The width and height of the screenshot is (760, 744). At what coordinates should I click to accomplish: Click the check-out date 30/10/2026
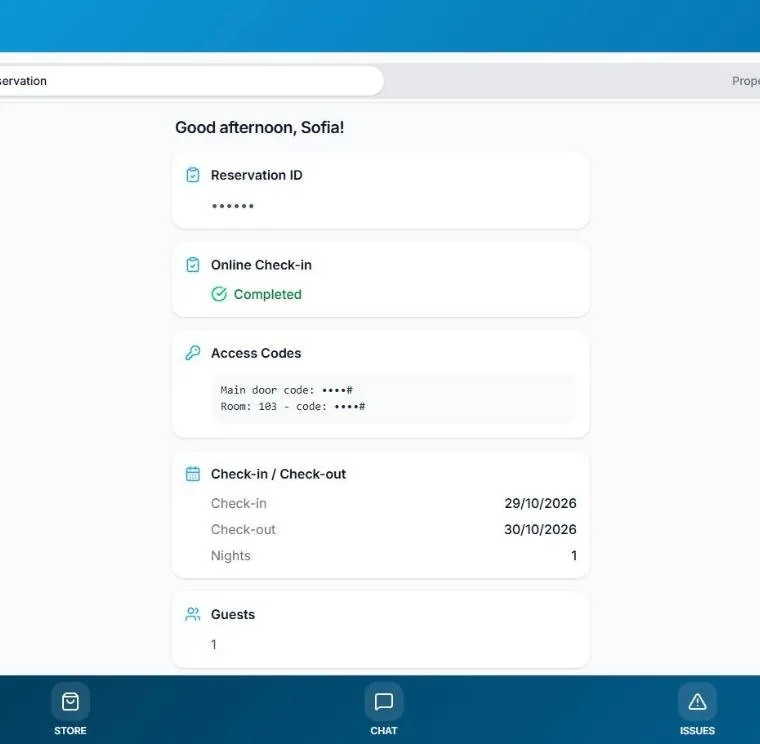click(x=540, y=529)
